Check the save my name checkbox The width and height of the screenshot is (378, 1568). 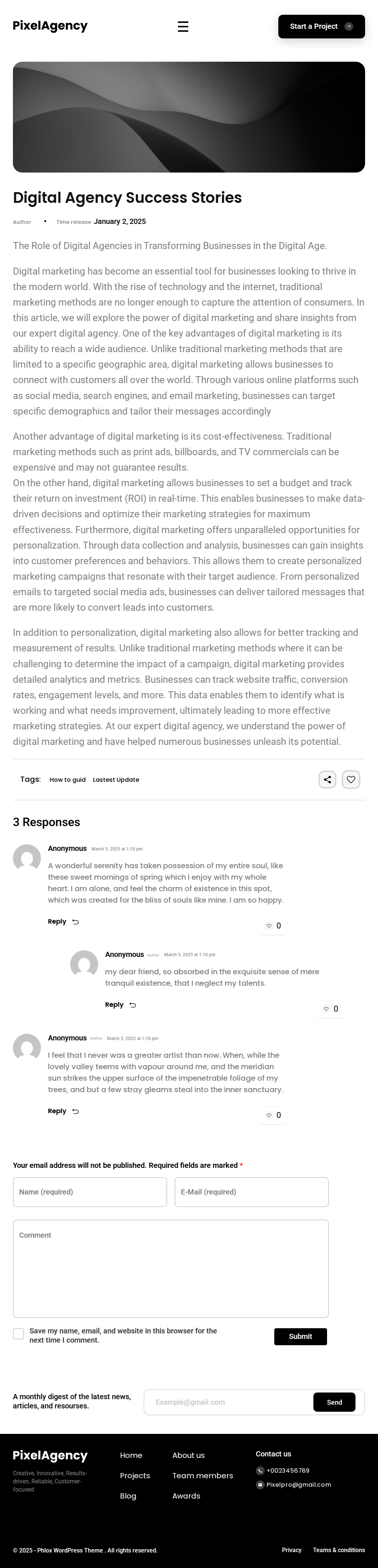point(19,1334)
